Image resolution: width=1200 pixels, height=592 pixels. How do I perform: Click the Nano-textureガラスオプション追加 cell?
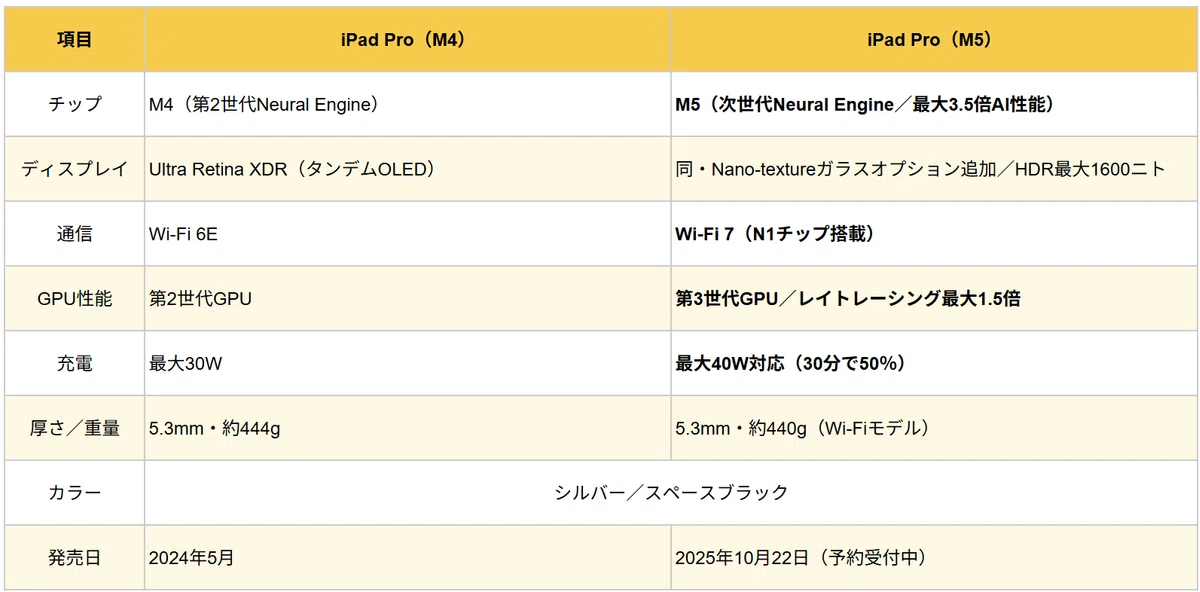[x=934, y=169]
